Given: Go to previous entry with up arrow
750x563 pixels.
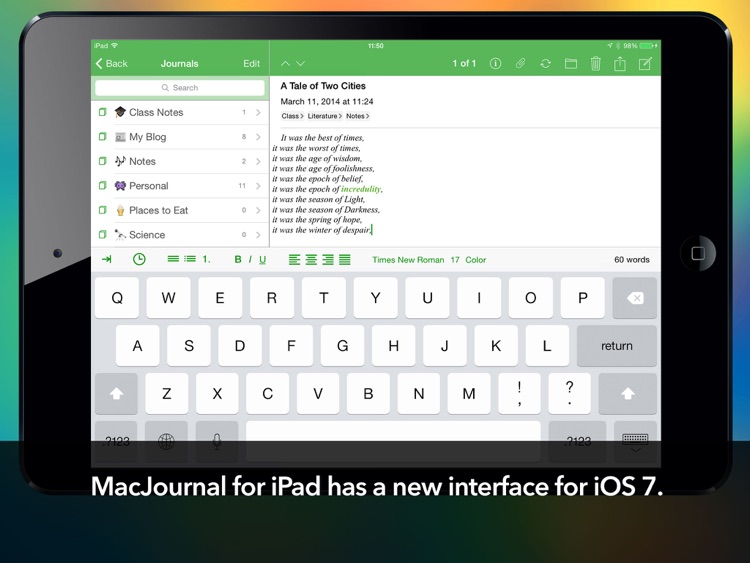Looking at the screenshot, I should 286,64.
